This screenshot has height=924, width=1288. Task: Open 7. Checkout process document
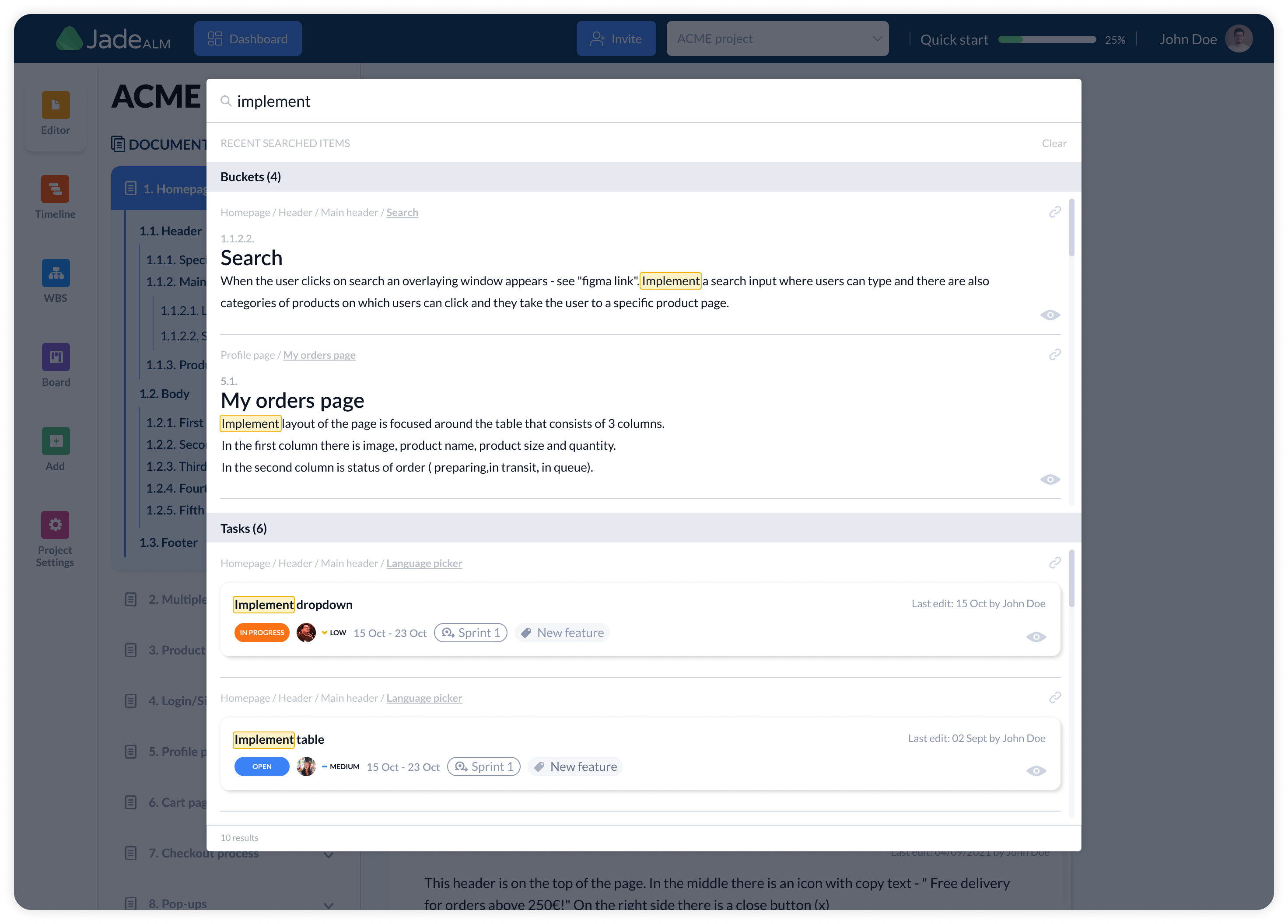pos(203,854)
